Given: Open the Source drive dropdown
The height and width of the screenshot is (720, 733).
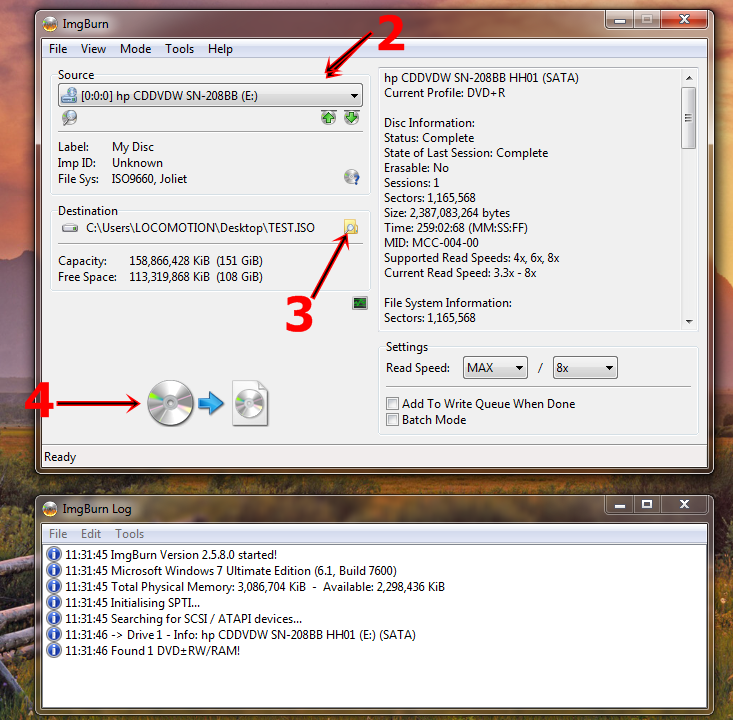Looking at the screenshot, I should [210, 95].
